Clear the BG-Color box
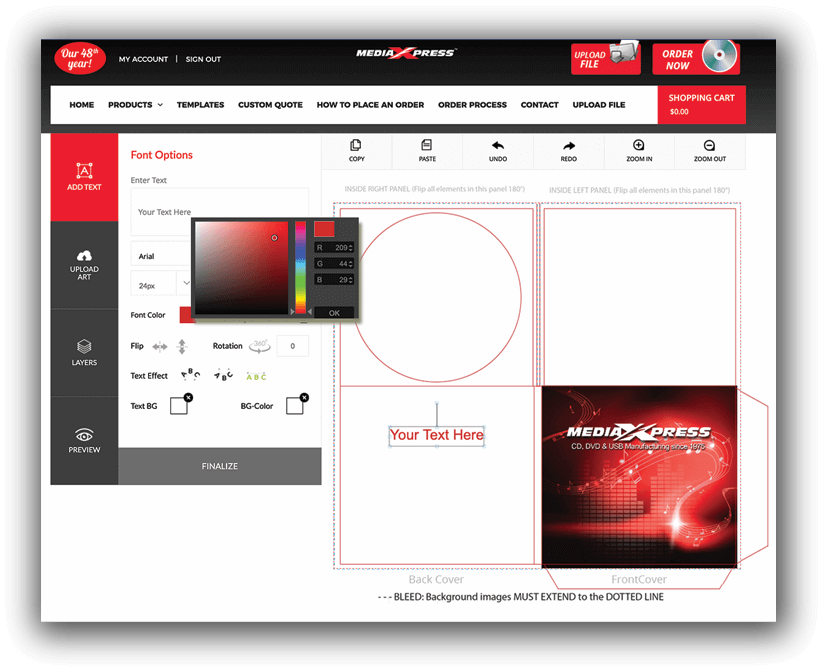The height and width of the screenshot is (671, 823). tap(304, 398)
